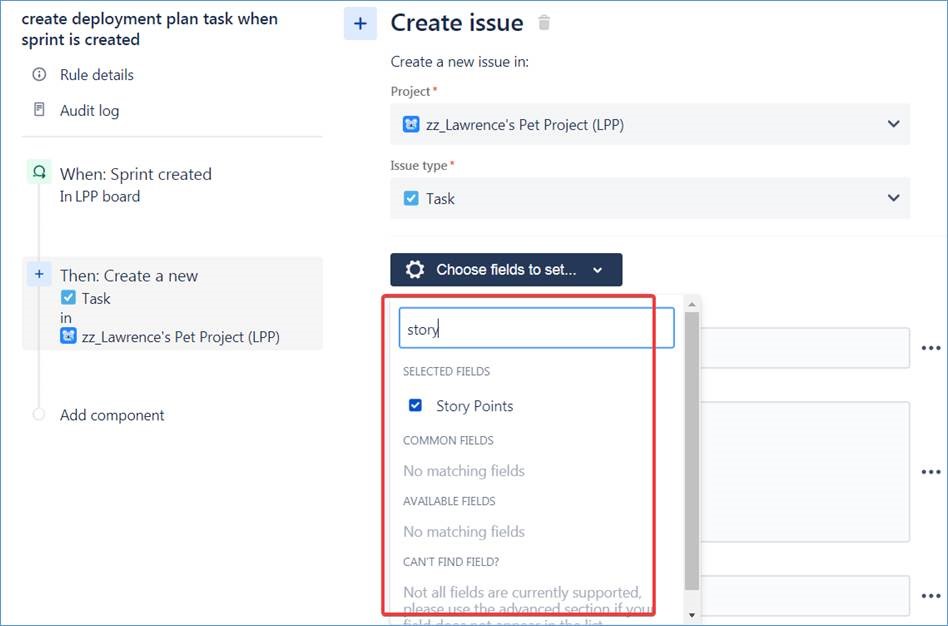
Task: Expand the Choose fields to set menu
Action: [506, 270]
